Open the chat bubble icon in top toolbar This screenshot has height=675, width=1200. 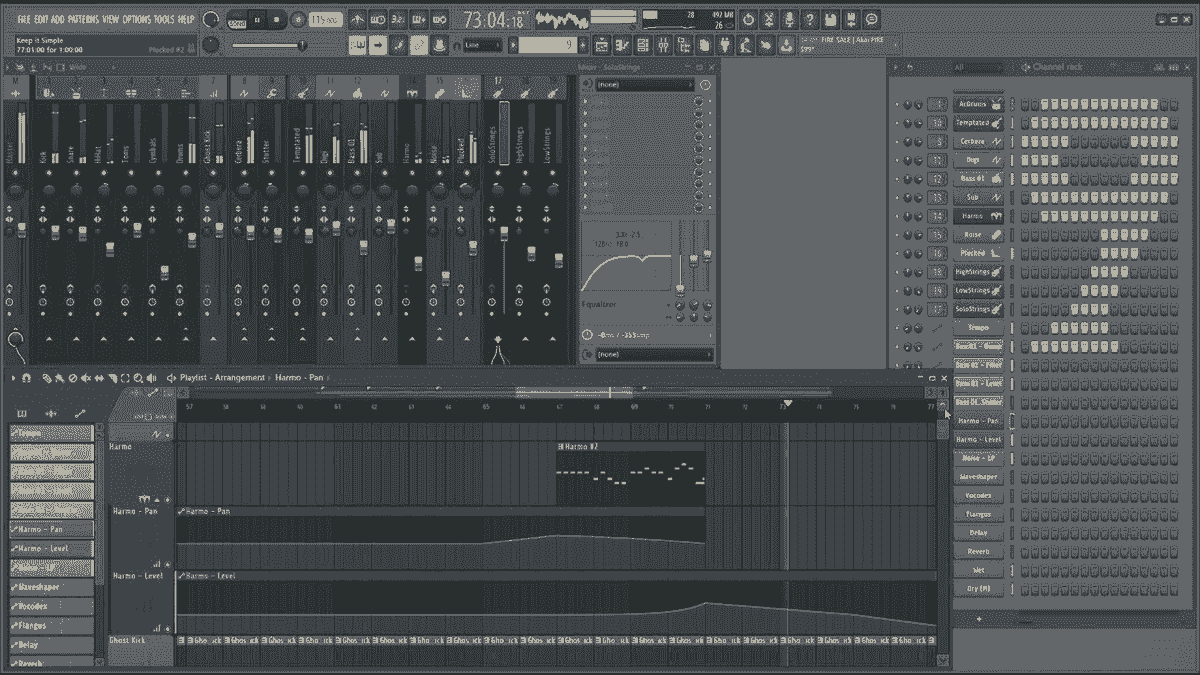(871, 19)
